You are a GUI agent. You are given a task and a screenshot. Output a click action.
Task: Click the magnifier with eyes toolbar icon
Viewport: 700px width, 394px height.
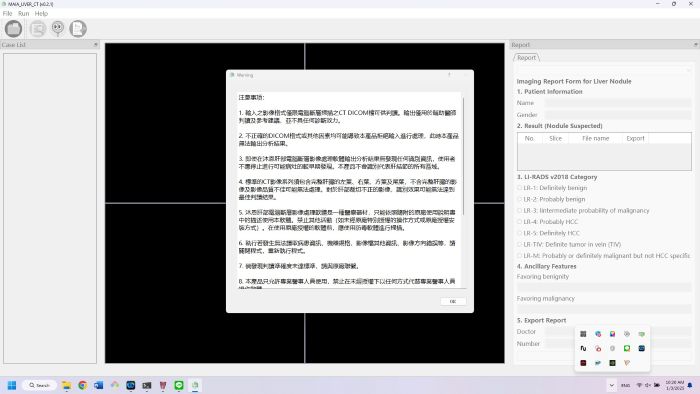(x=58, y=29)
